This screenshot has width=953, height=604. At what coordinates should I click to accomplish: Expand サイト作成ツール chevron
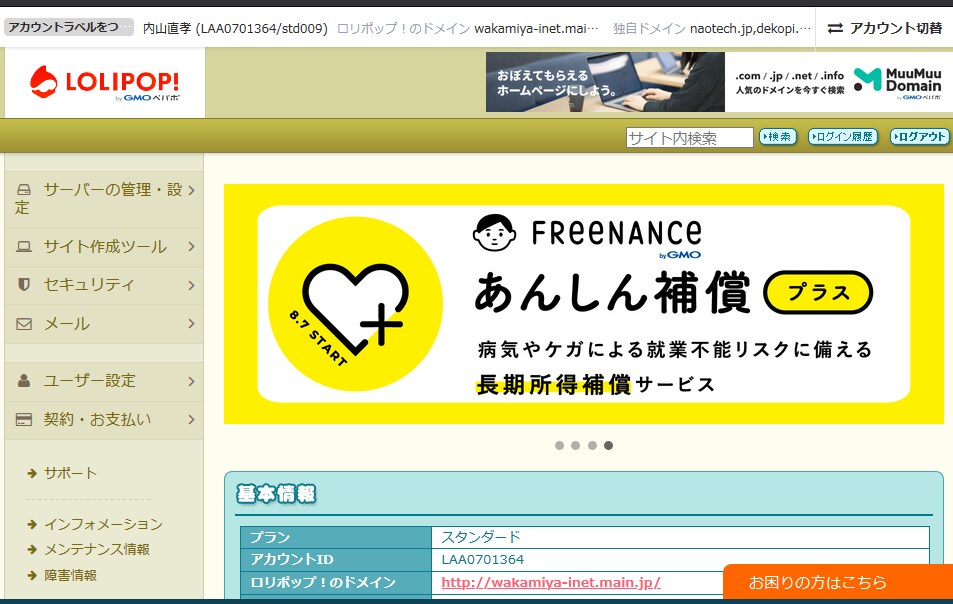point(191,247)
